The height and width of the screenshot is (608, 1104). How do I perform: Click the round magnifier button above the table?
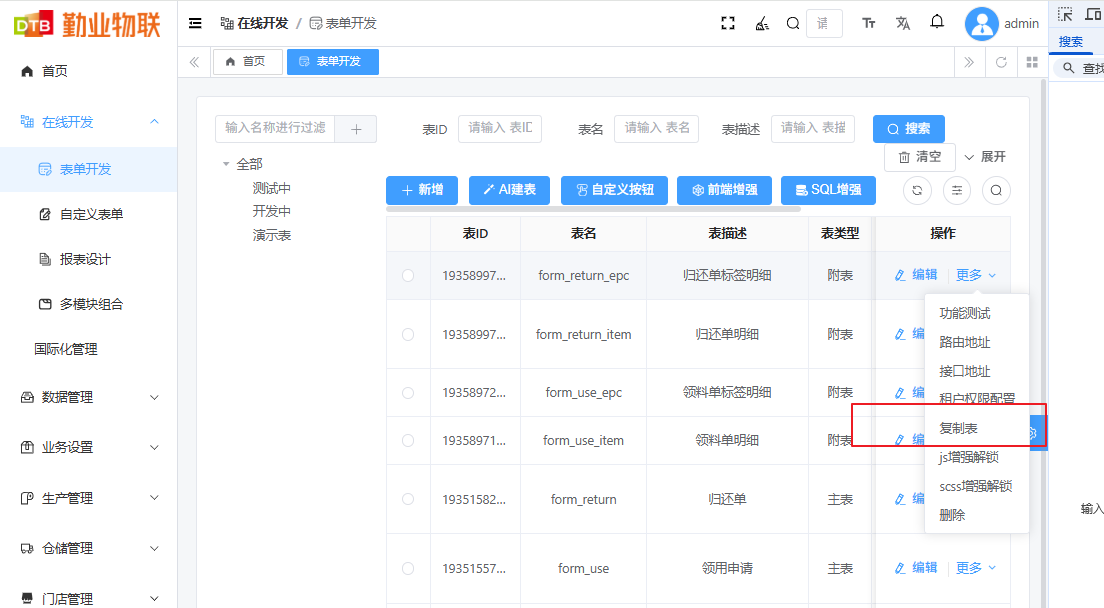tap(996, 190)
